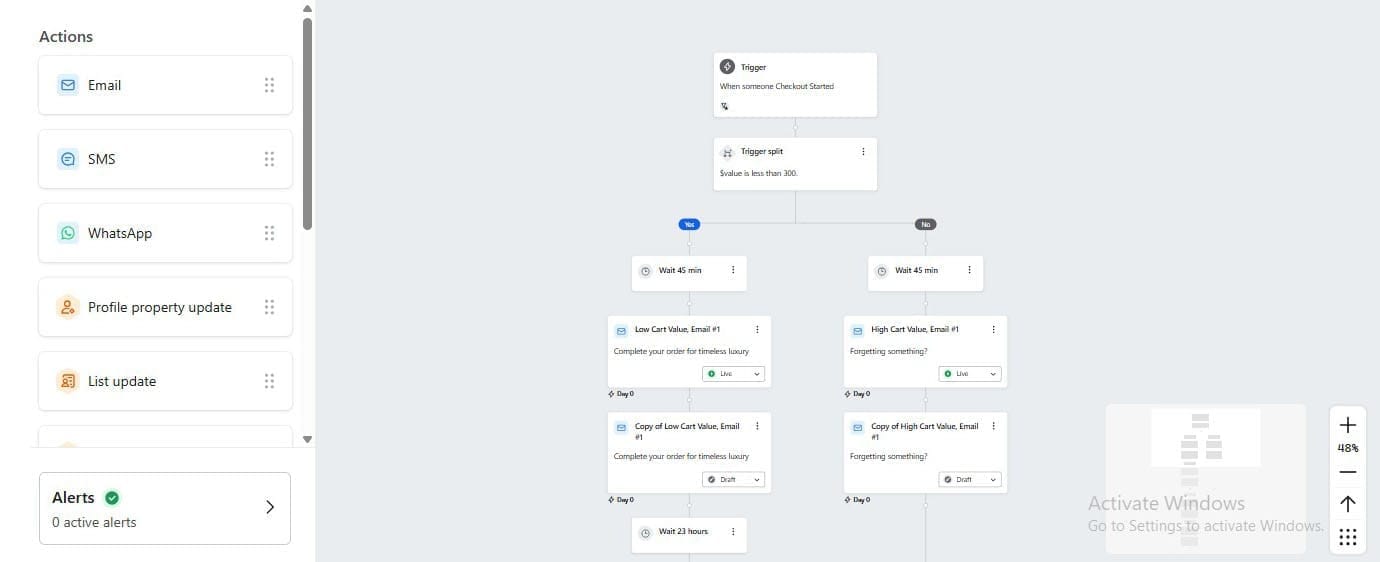Open Live status dropdown on Low Cart Email #1
Image resolution: width=1380 pixels, height=562 pixels.
[x=734, y=374]
